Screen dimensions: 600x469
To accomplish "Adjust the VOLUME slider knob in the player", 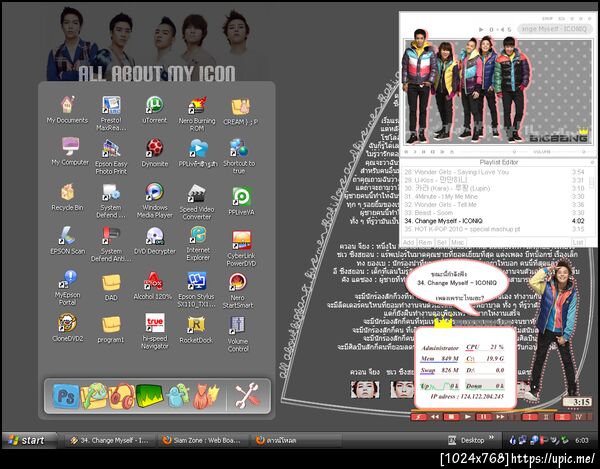I will point(584,152).
